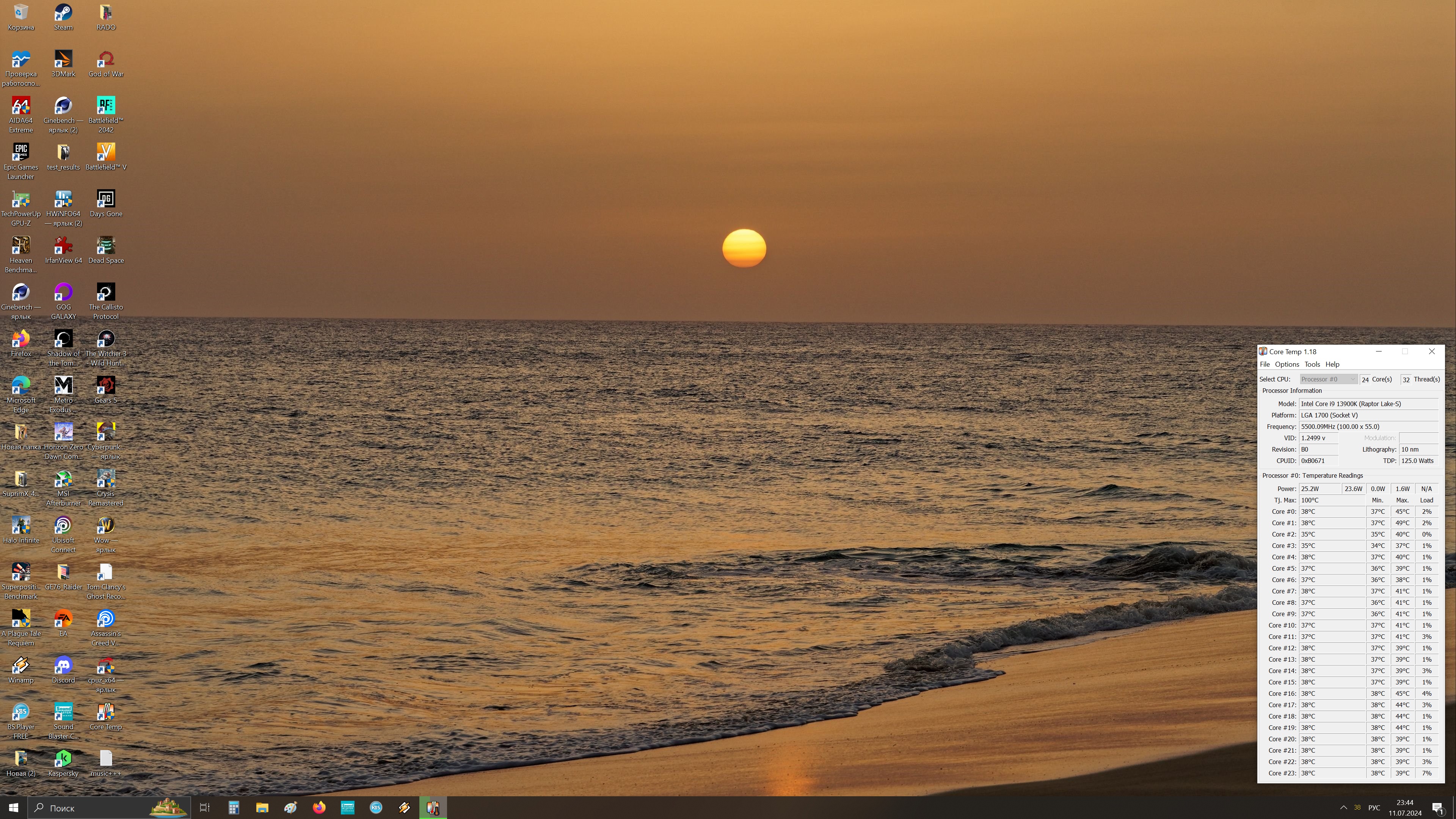Screen dimensions: 1456x819
Task: Open the Help menu in Core Temp
Action: (1332, 364)
